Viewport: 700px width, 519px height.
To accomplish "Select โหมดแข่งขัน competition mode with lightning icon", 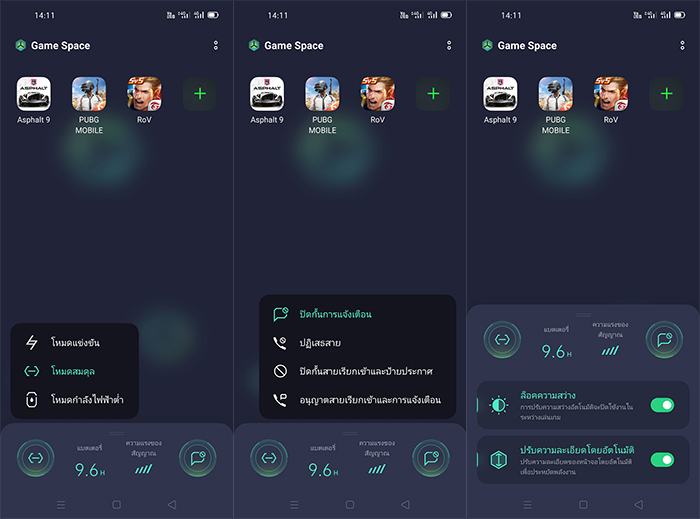I will pyautogui.click(x=75, y=343).
